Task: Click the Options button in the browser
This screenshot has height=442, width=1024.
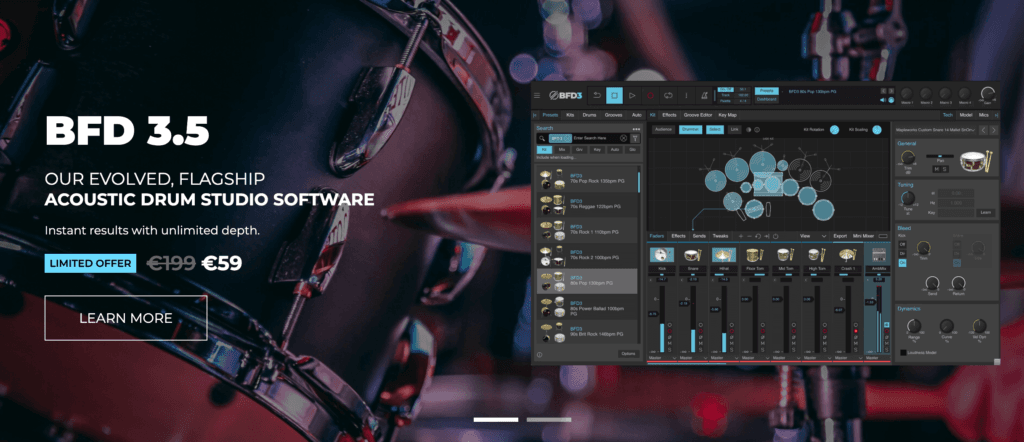Action: [x=627, y=354]
